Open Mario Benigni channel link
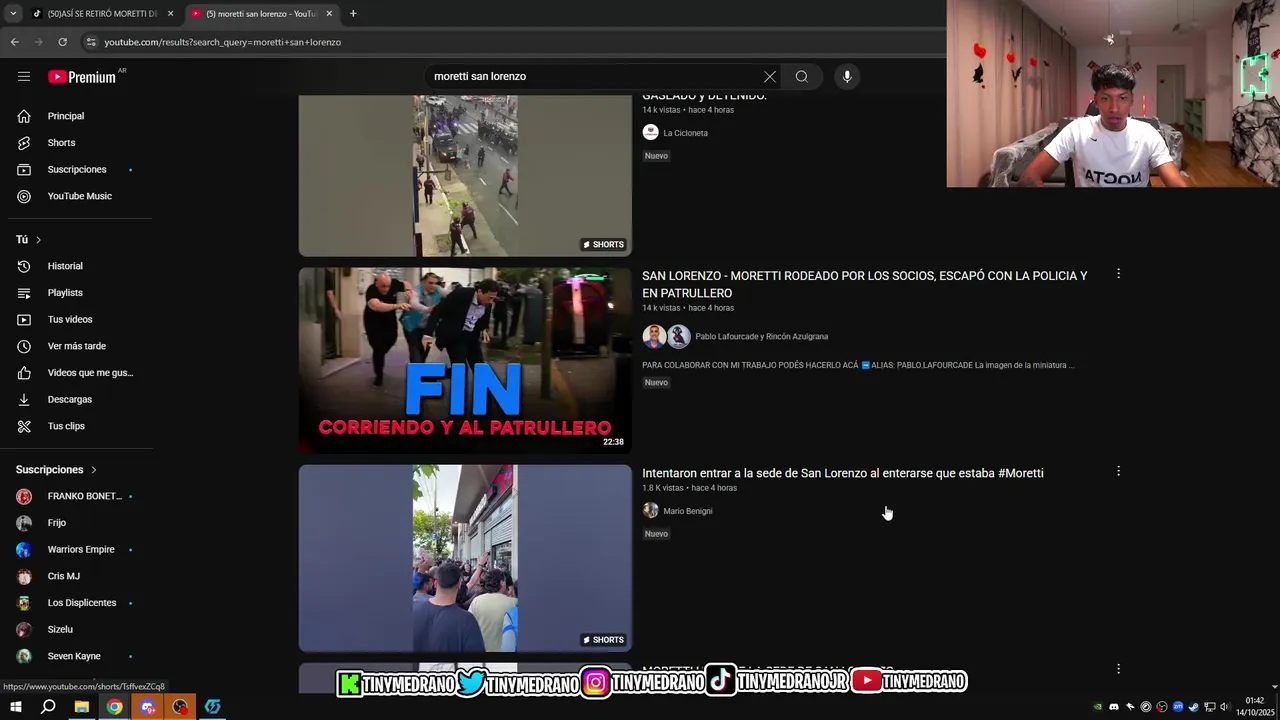This screenshot has height=720, width=1280. (x=688, y=511)
